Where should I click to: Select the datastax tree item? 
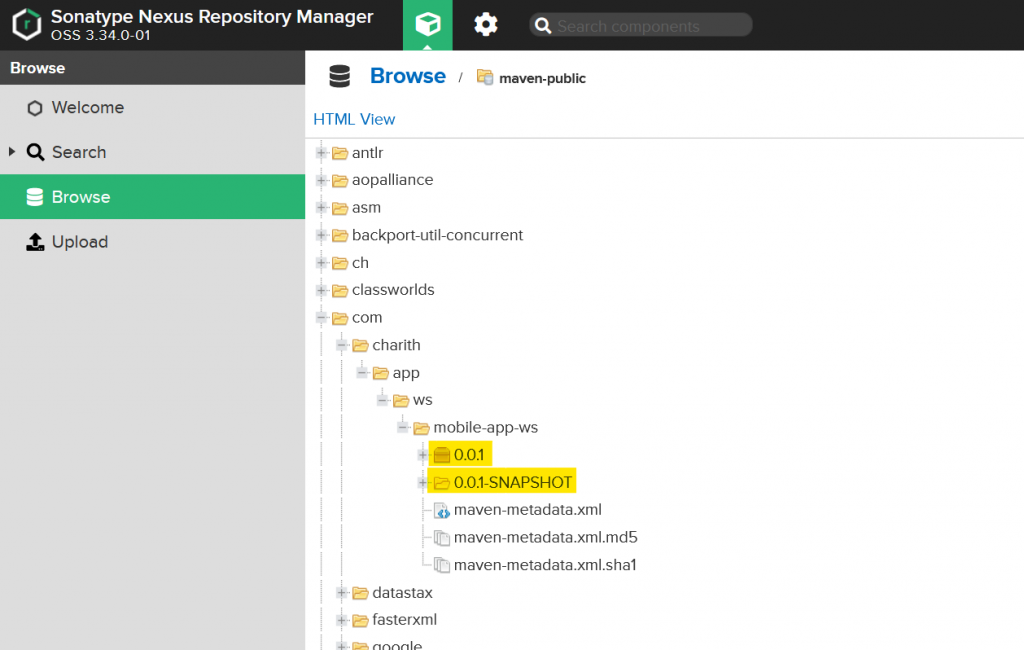(402, 593)
